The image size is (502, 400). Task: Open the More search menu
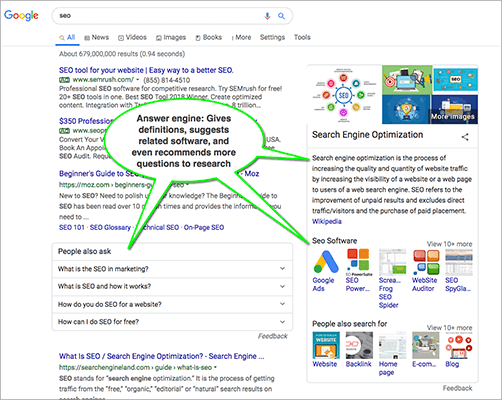pos(241,37)
